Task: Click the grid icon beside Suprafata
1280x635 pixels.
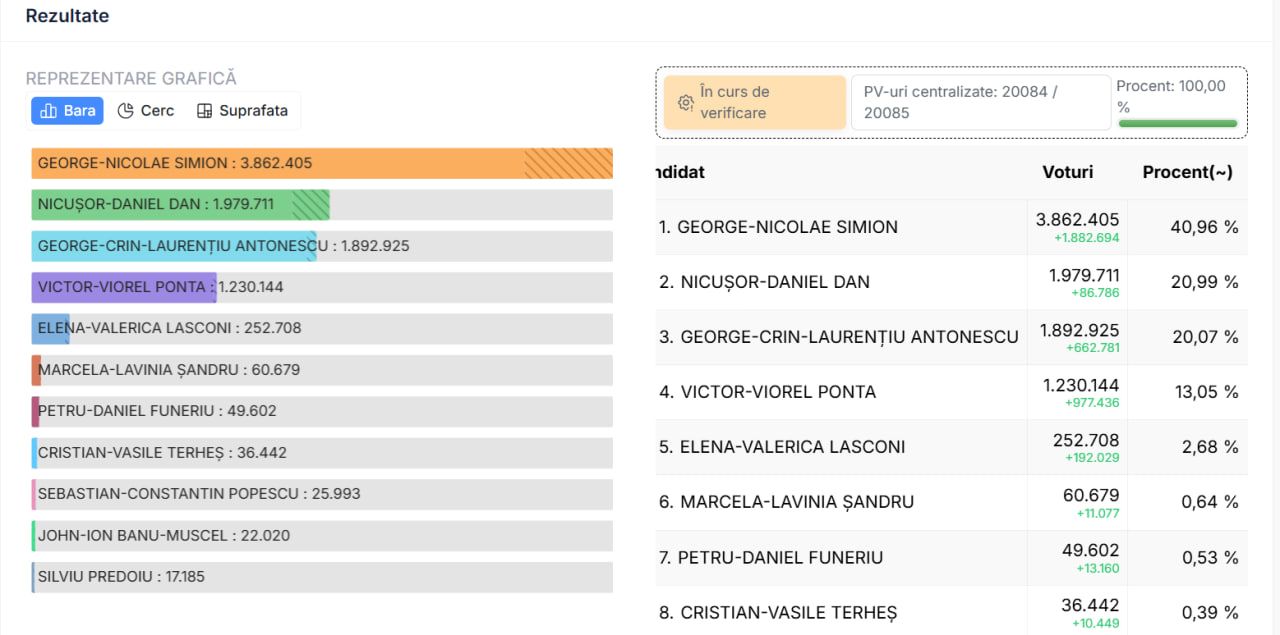Action: pos(204,111)
